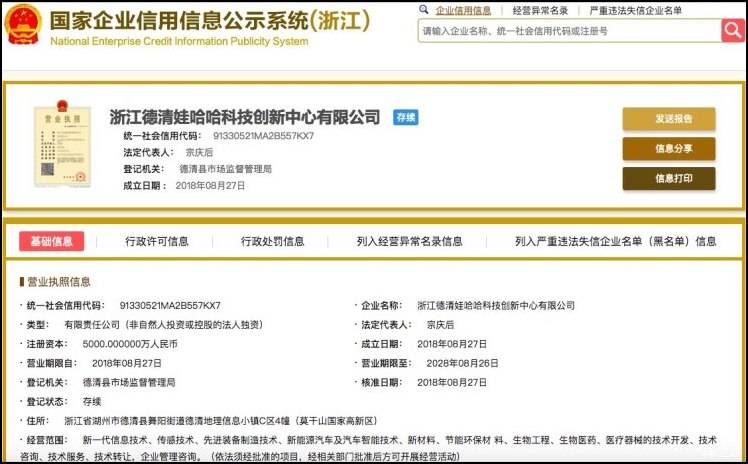Screen dimensions: 748x464
Task: Select the 经营异常名录 search category
Action: click(540, 10)
